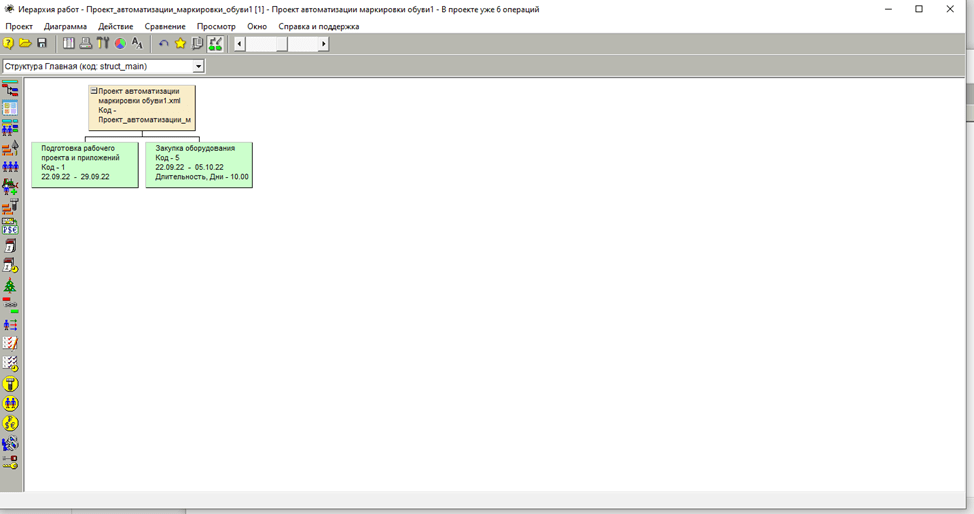Open project with the yellow folder icon

(25, 44)
